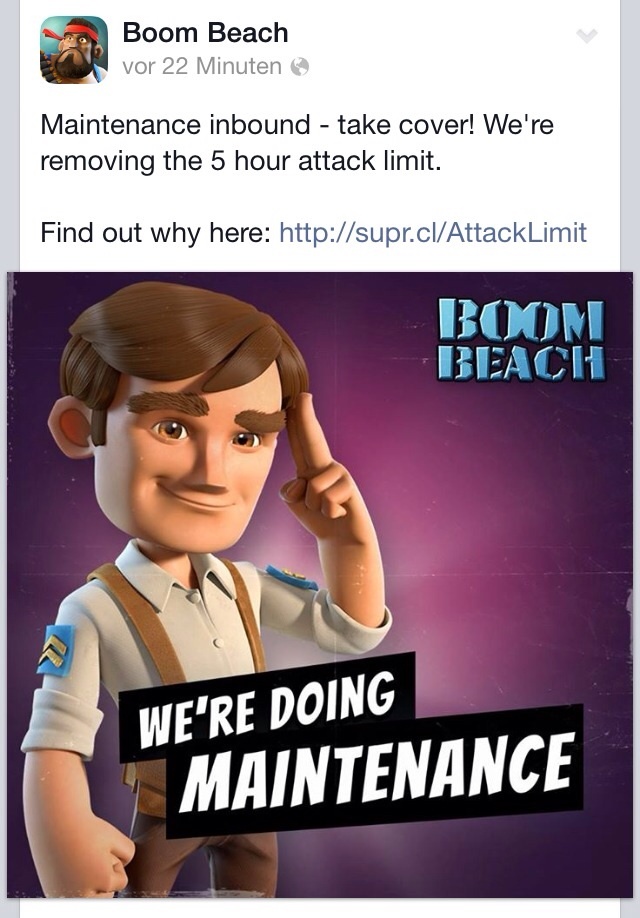Click the blue shoulder epaulette
Viewport: 640px width, 918px height.
tap(291, 577)
